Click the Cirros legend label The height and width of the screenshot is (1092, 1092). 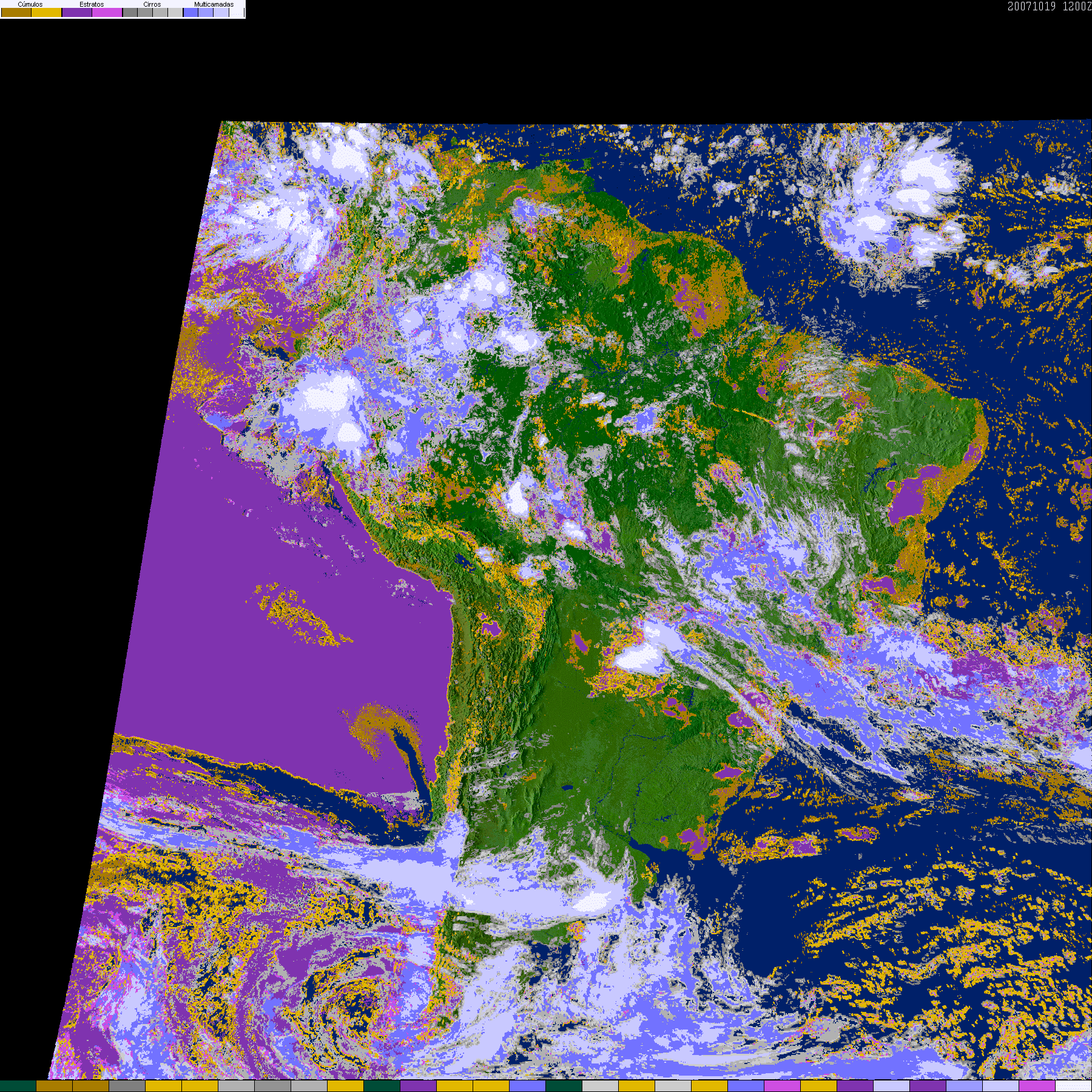click(x=152, y=4)
